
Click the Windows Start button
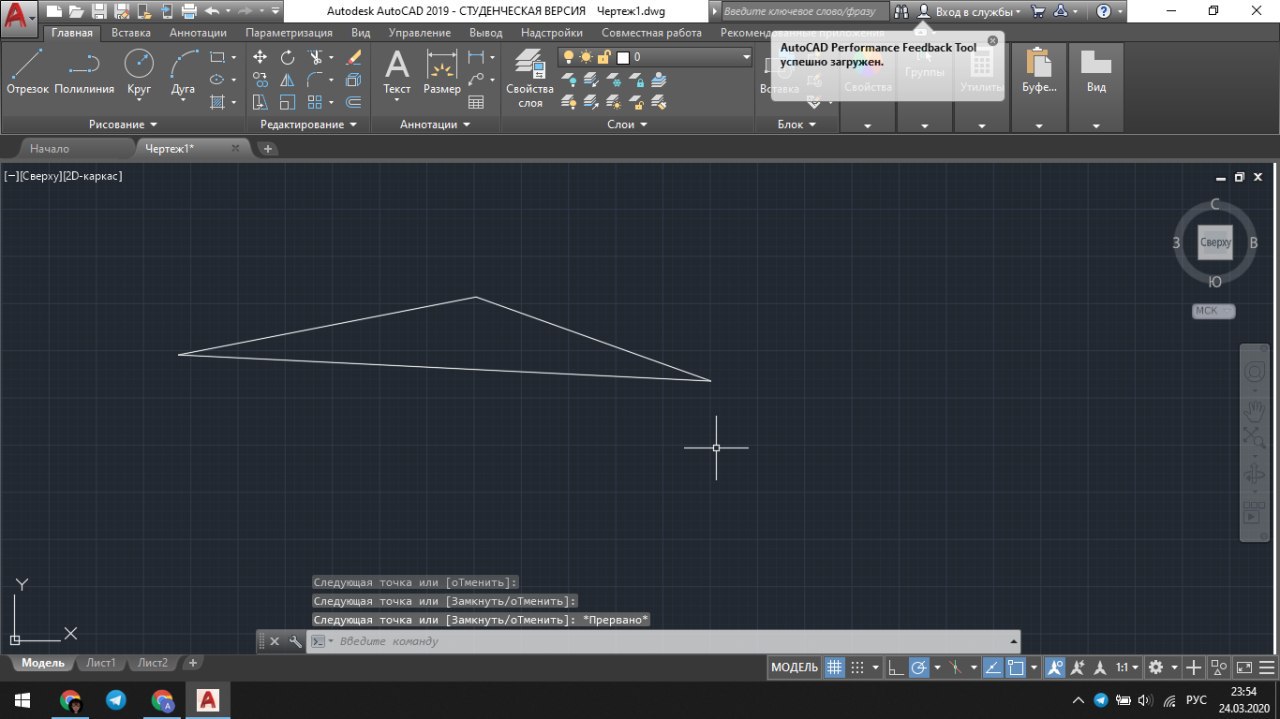[22, 701]
